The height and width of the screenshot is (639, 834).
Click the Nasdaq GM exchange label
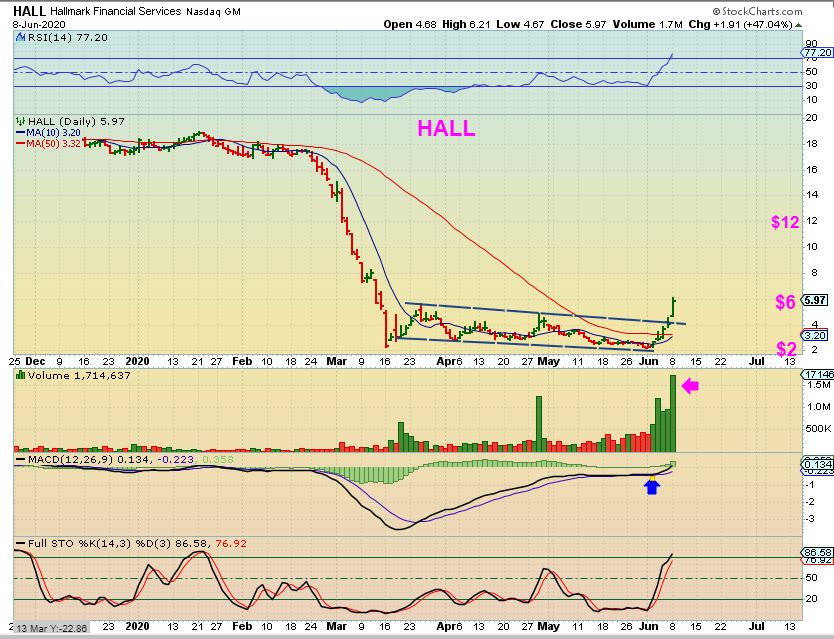213,11
